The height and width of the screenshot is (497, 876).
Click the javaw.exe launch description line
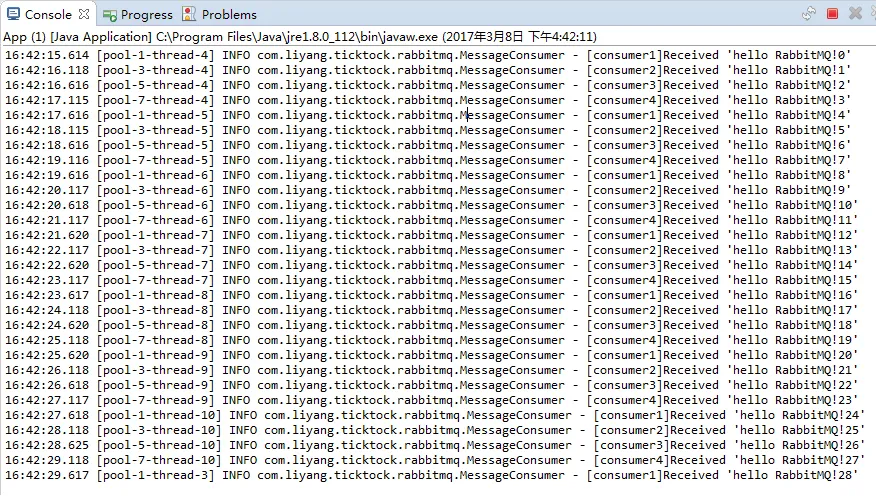pos(300,37)
